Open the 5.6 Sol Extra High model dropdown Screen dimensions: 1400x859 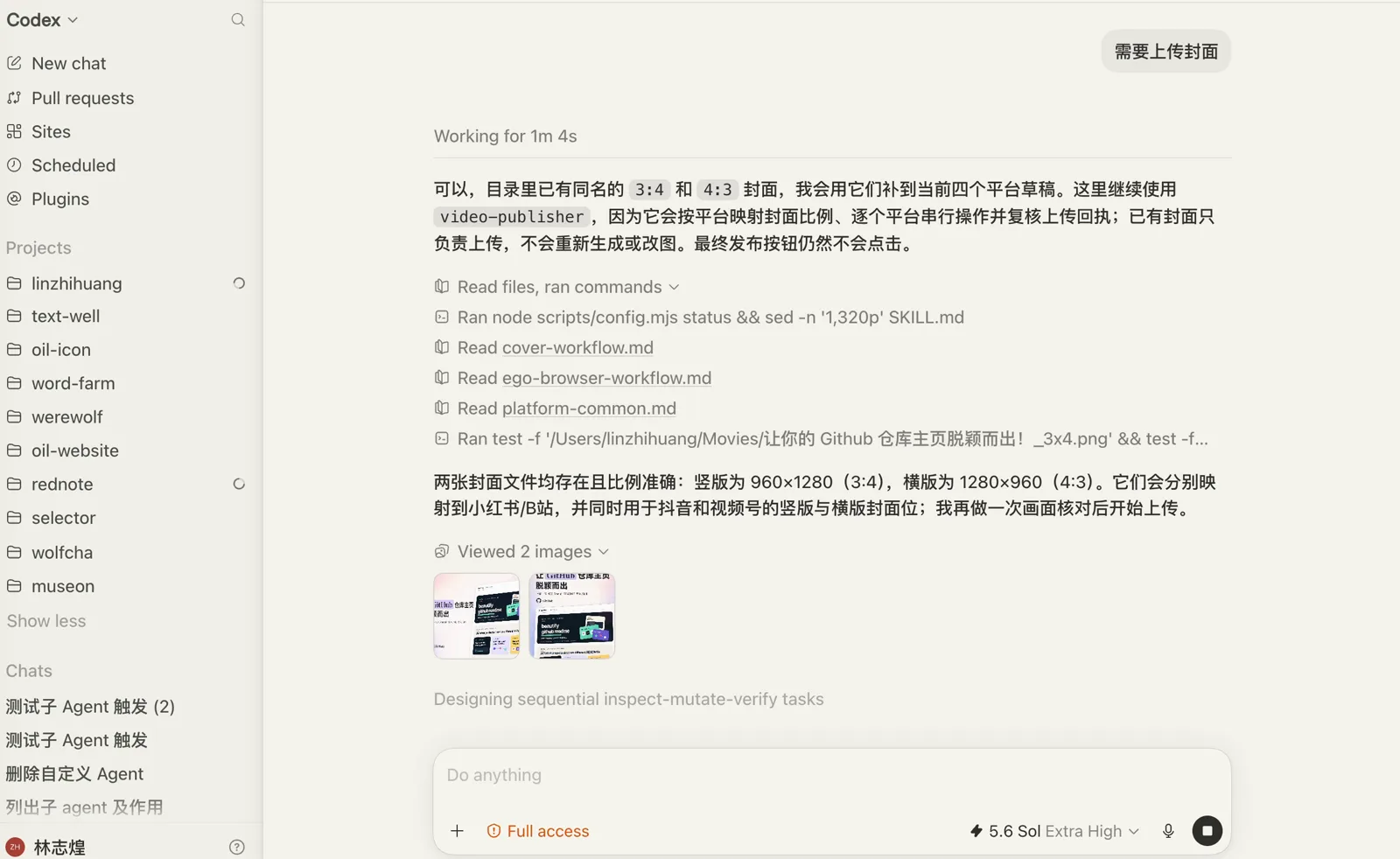click(x=1054, y=831)
